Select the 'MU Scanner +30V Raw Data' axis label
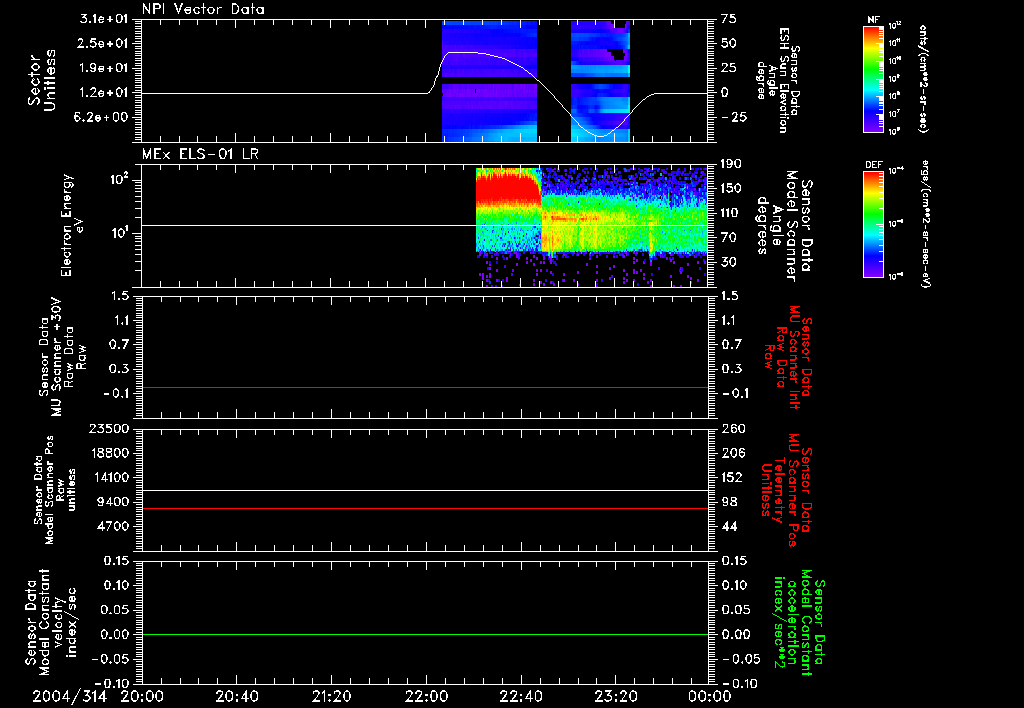 [61, 357]
